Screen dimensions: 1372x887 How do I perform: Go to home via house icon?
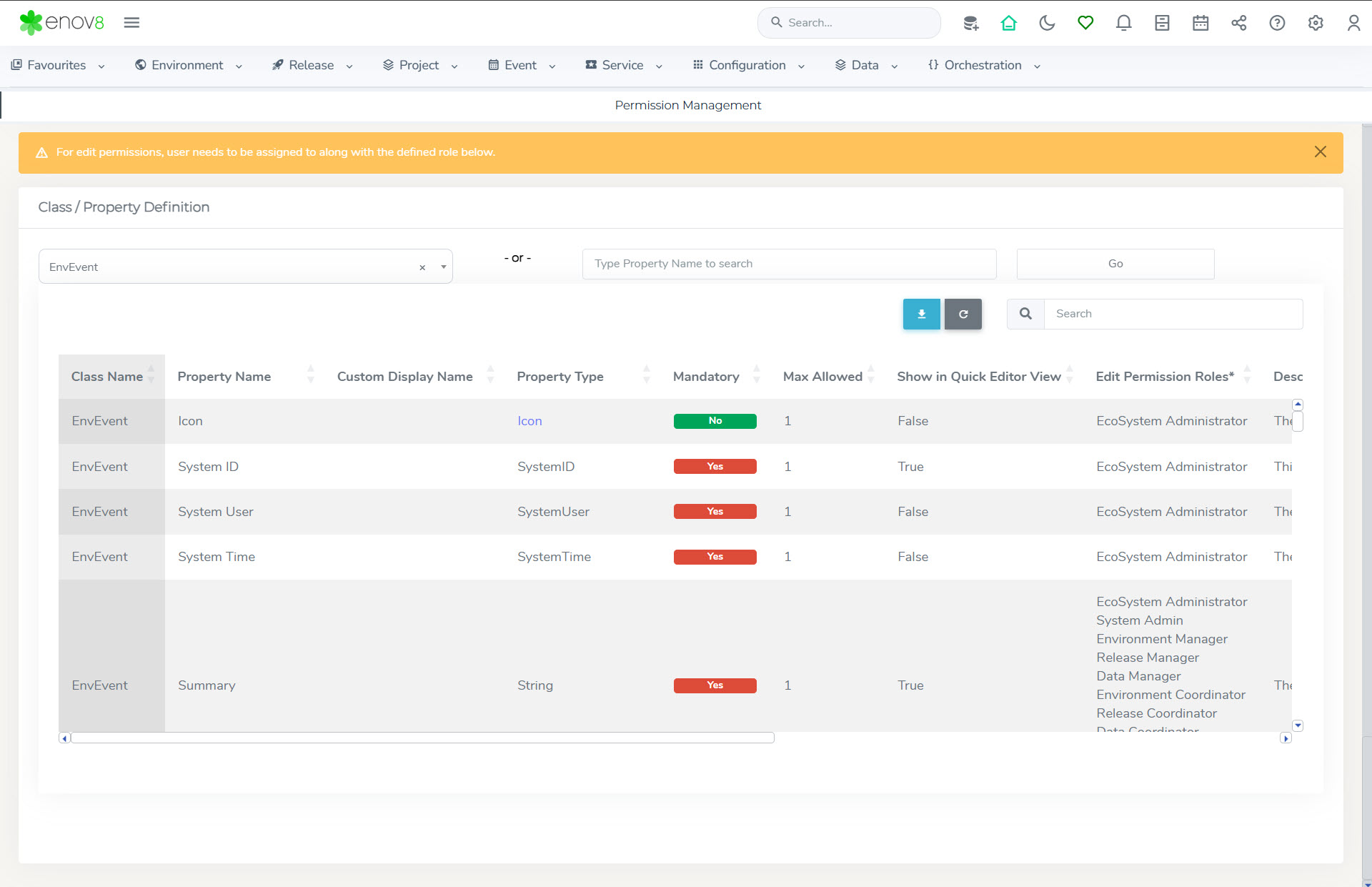coord(1008,23)
